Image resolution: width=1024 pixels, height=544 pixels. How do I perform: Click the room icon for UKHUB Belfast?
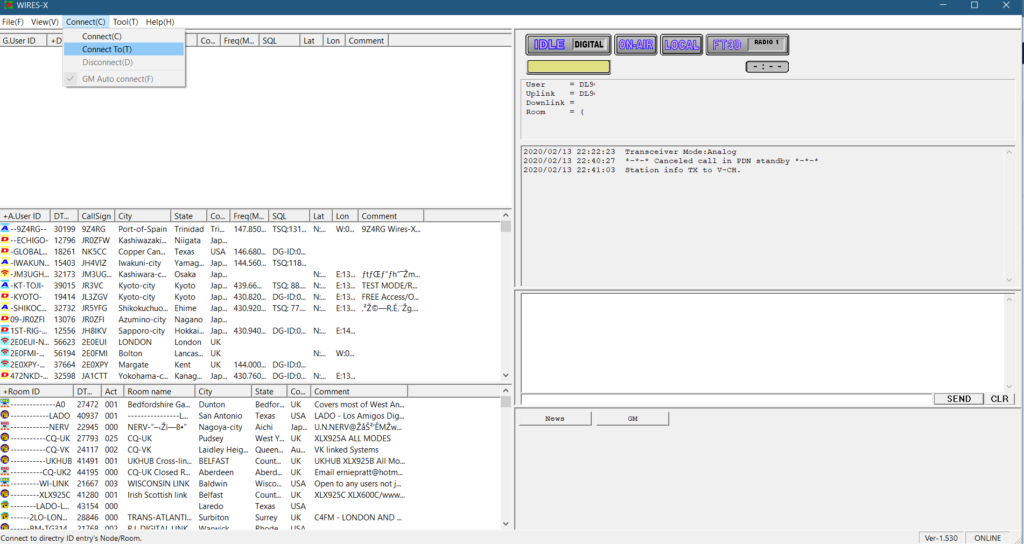[5, 461]
